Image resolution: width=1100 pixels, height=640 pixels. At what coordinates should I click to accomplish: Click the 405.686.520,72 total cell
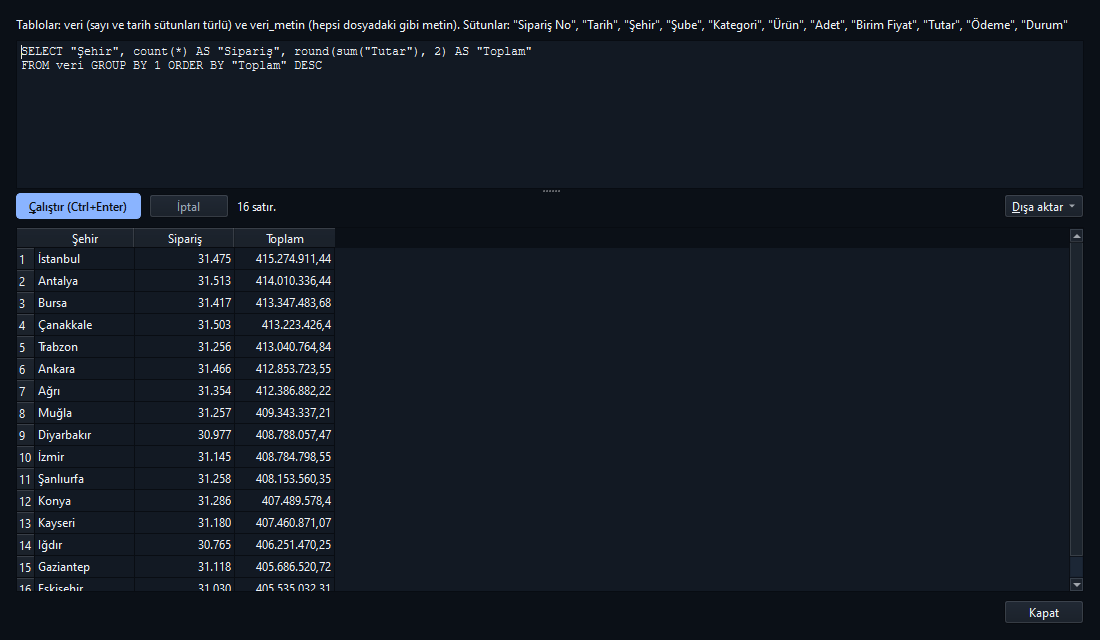(284, 566)
